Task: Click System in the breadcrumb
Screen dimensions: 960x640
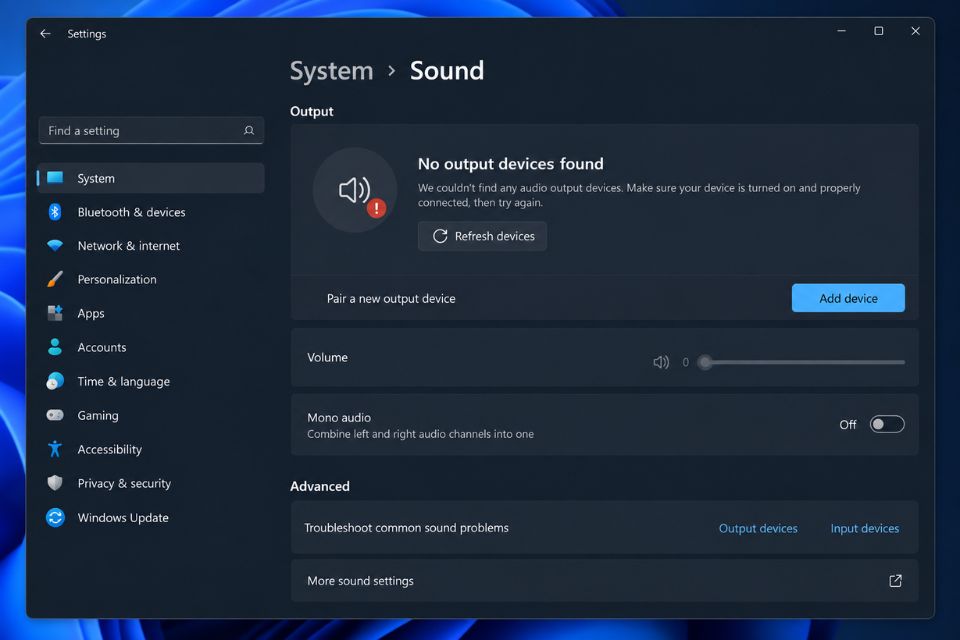Action: [x=331, y=71]
